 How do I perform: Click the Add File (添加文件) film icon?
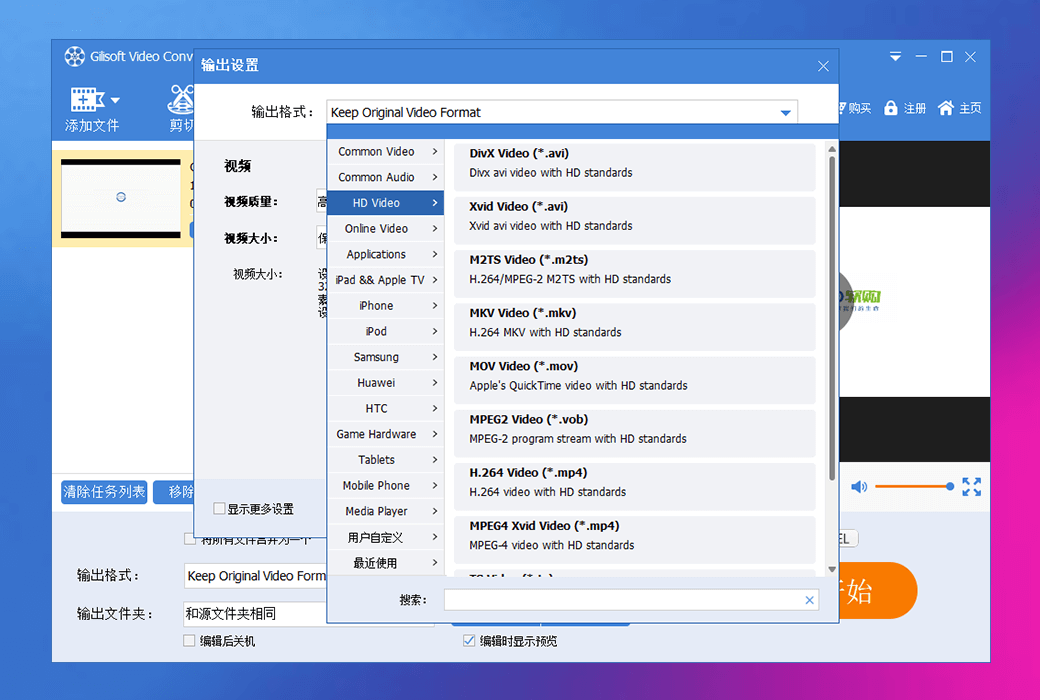[x=87, y=100]
